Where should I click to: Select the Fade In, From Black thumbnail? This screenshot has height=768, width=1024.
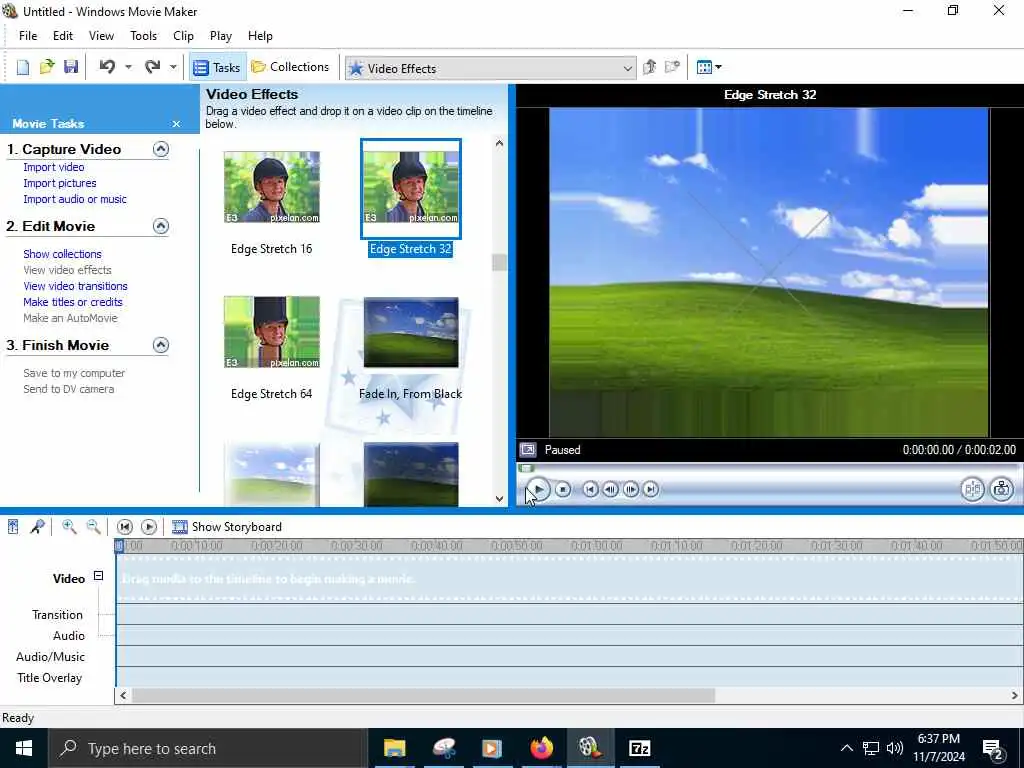click(411, 332)
